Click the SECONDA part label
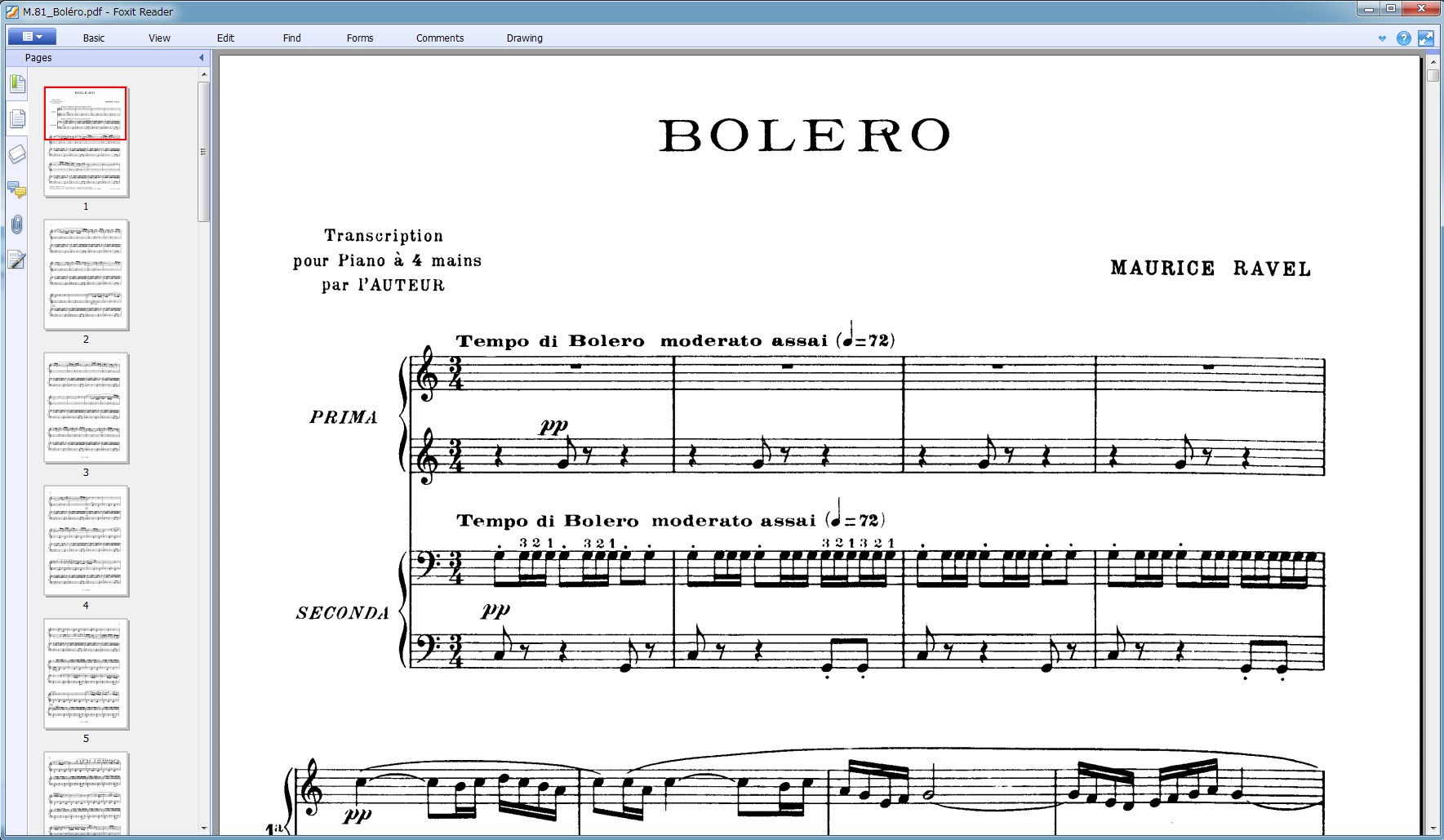This screenshot has height=840, width=1444. coord(343,613)
